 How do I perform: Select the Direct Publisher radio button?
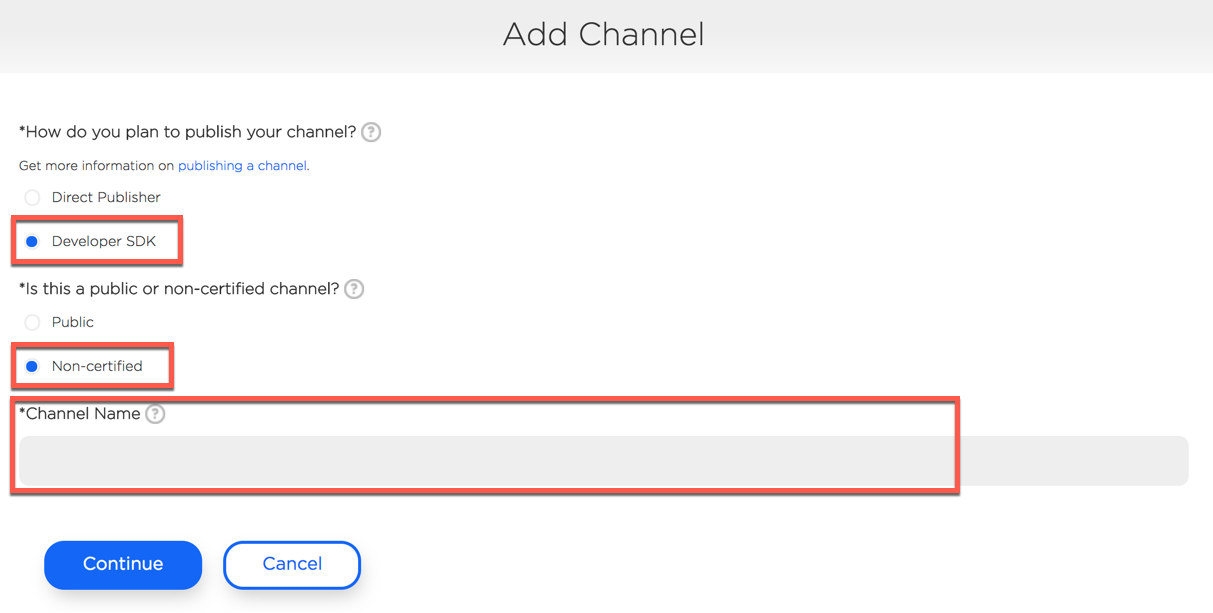(32, 197)
